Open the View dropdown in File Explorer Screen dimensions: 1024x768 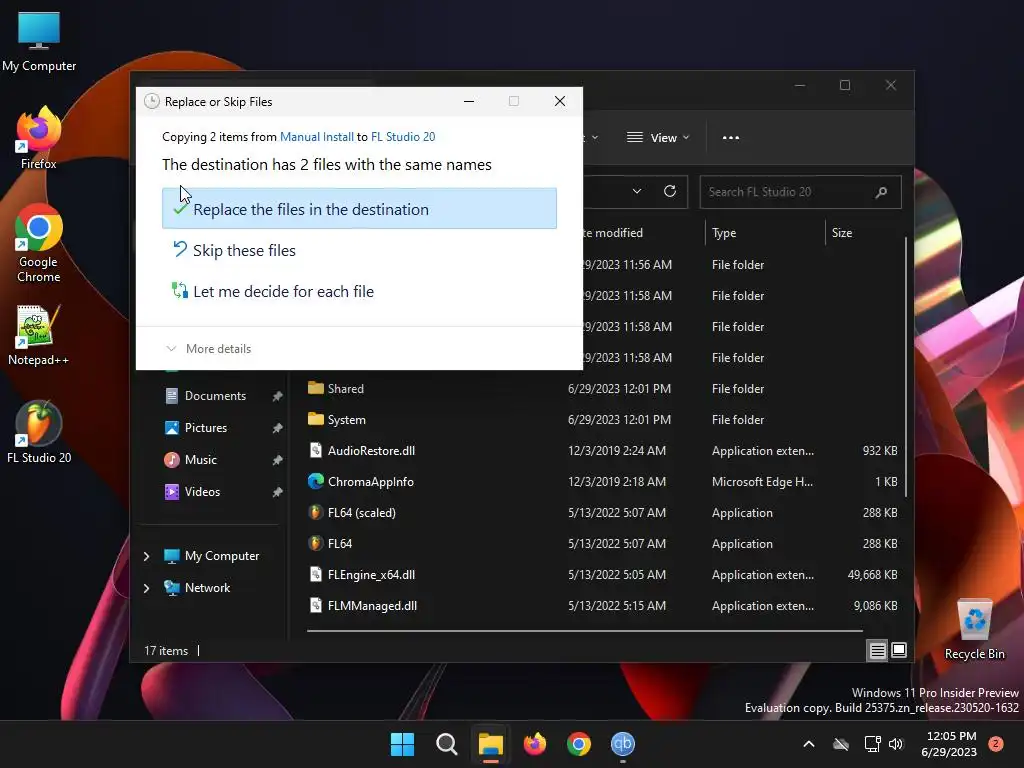(658, 138)
